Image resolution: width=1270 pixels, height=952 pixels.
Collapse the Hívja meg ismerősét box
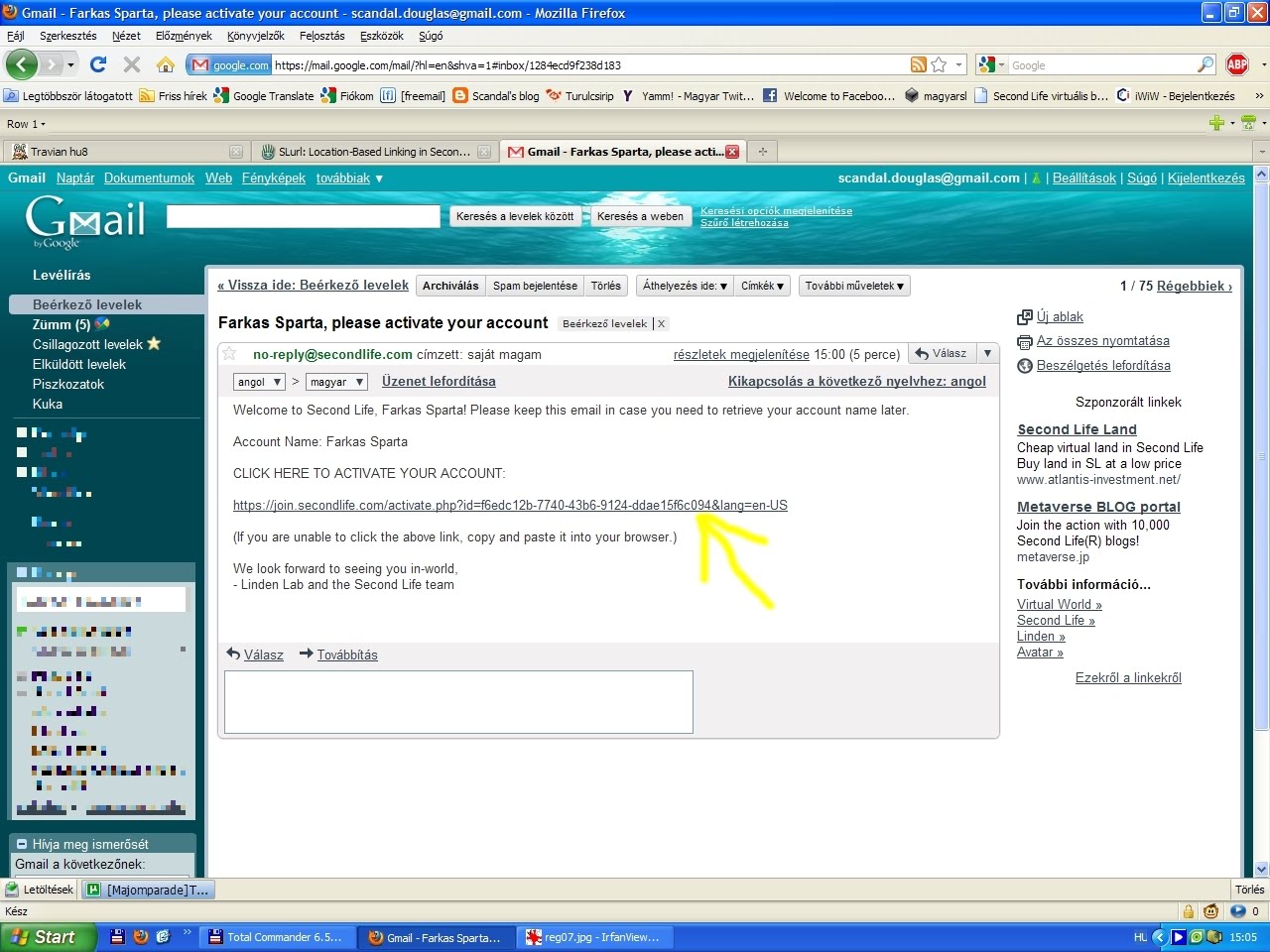[22, 845]
